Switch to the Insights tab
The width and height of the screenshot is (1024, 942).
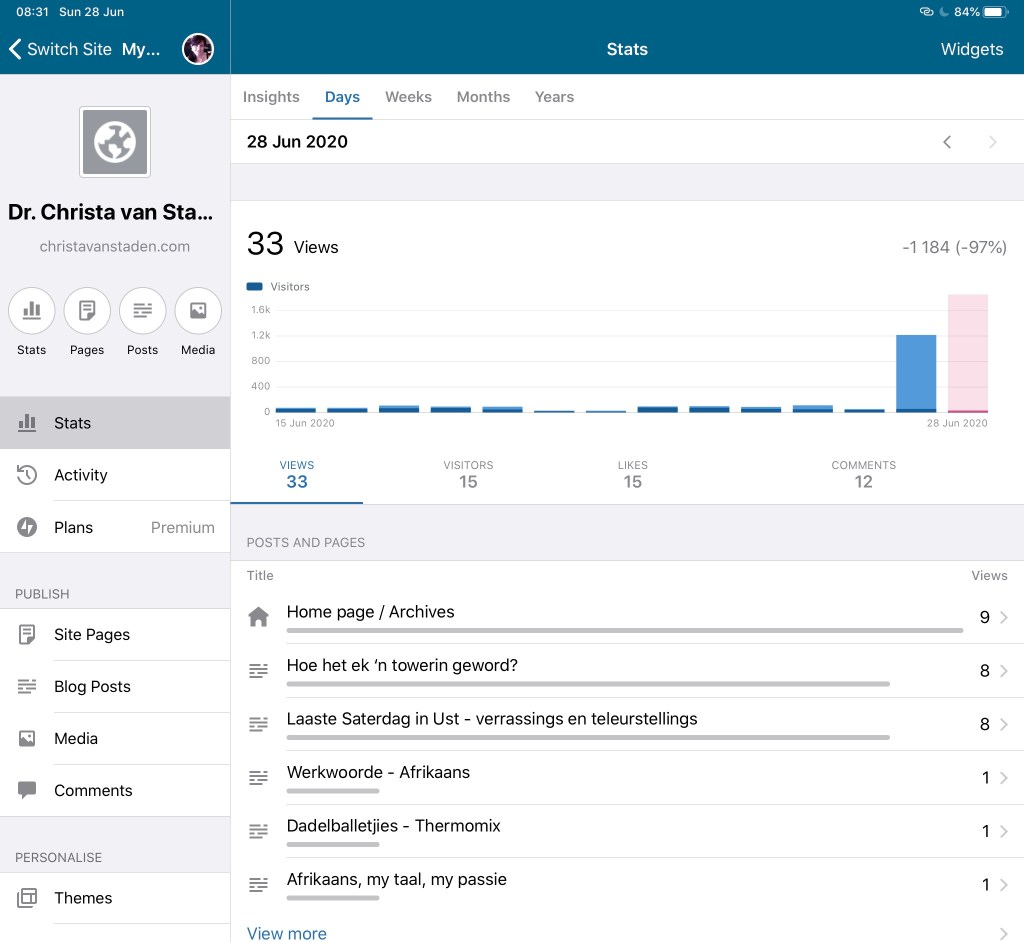tap(271, 97)
